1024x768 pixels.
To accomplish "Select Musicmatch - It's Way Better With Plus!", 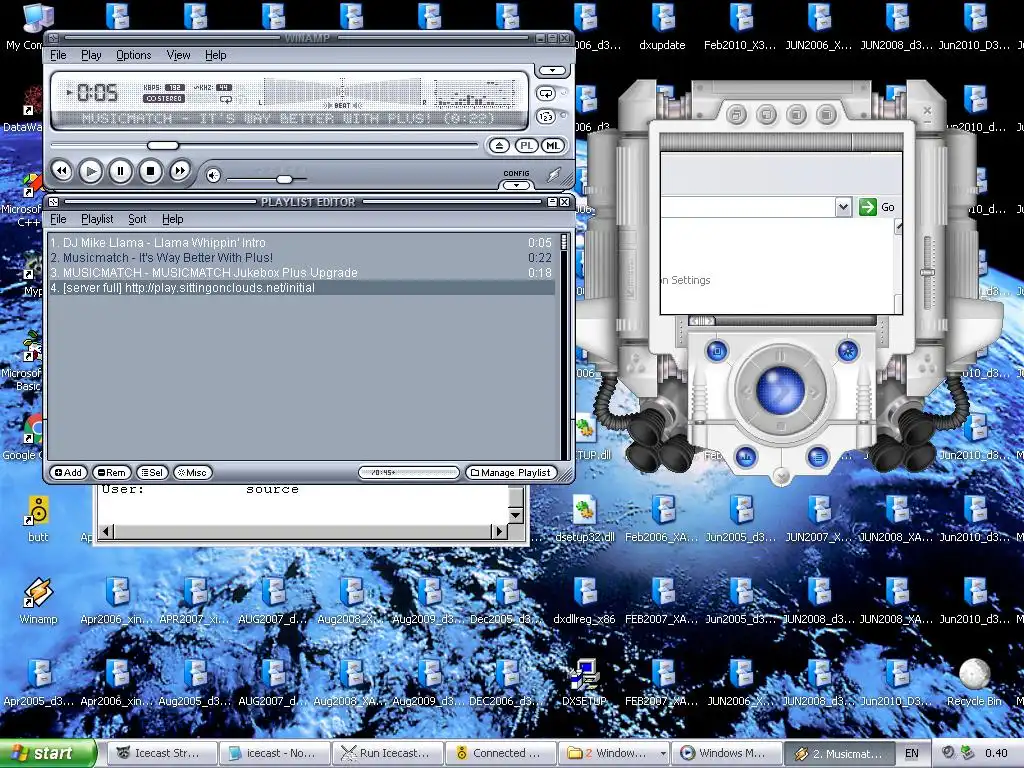I will coord(302,257).
